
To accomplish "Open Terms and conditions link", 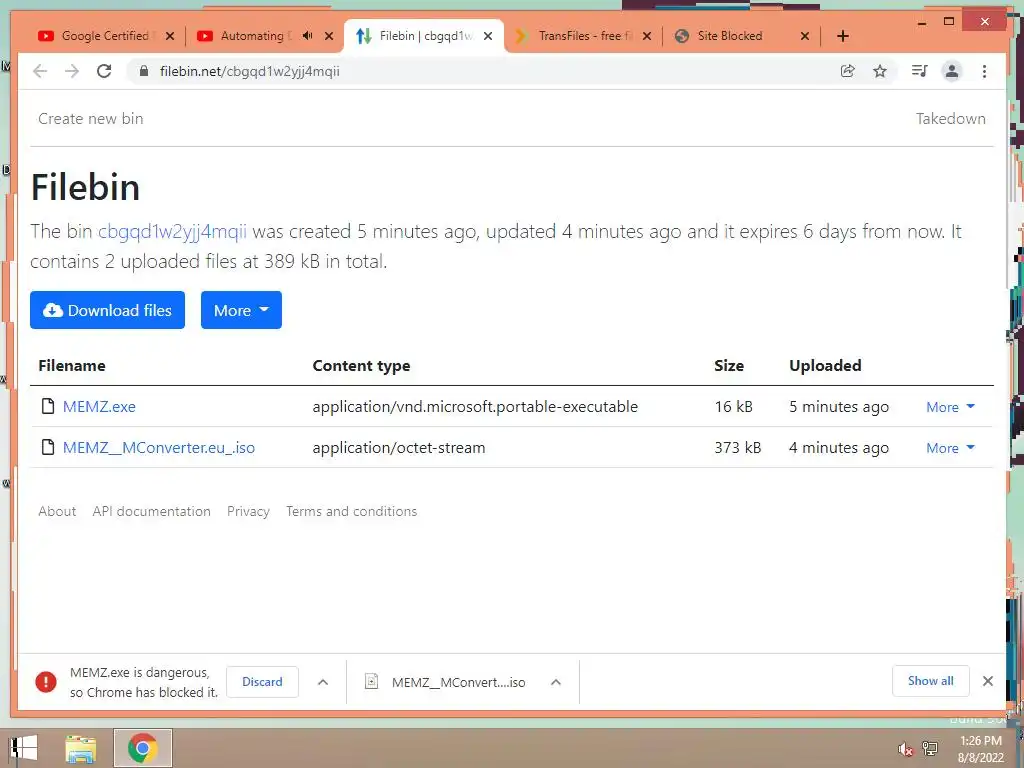I will click(x=351, y=511).
